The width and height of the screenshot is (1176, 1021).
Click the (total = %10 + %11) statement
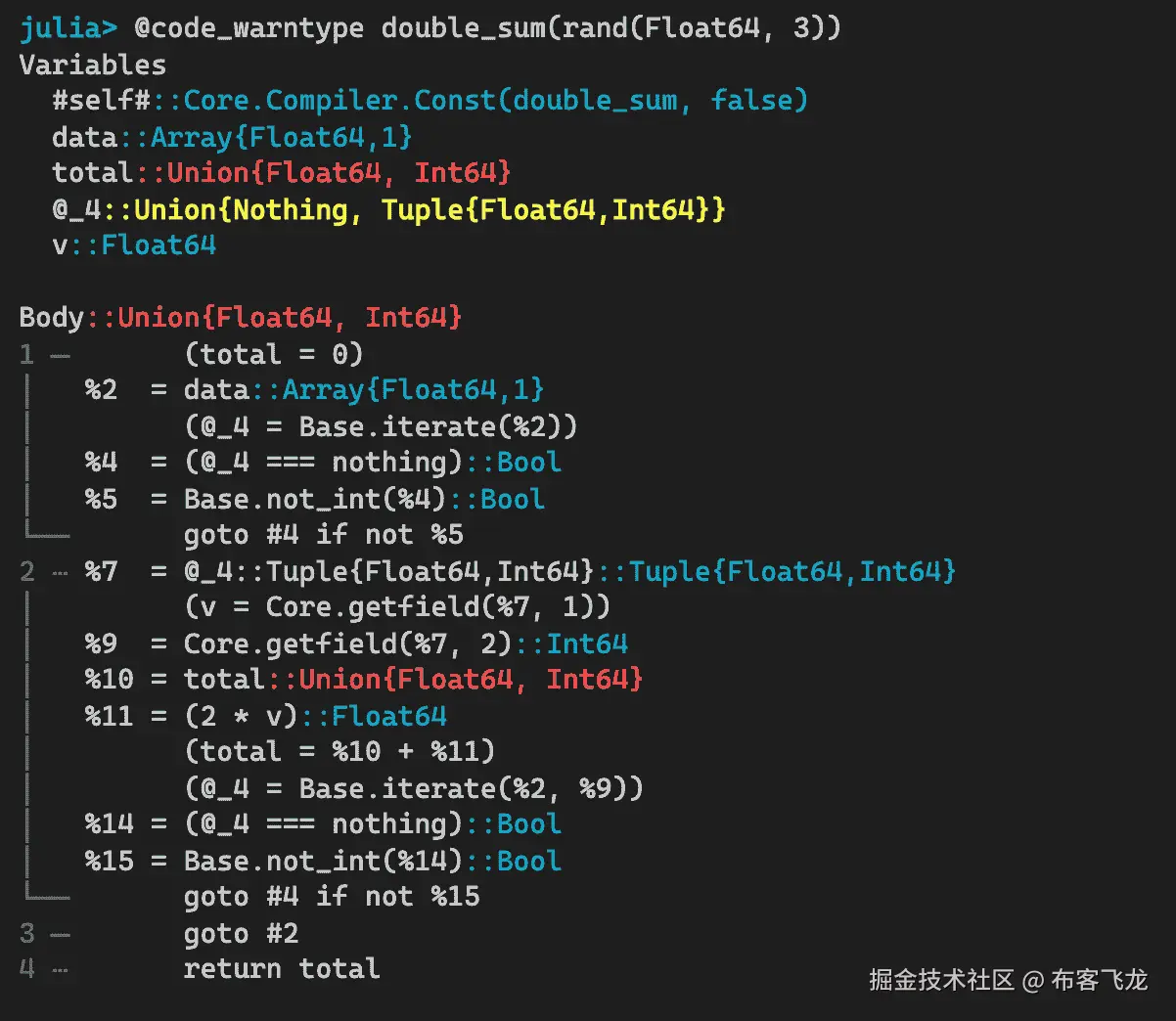[x=339, y=752]
